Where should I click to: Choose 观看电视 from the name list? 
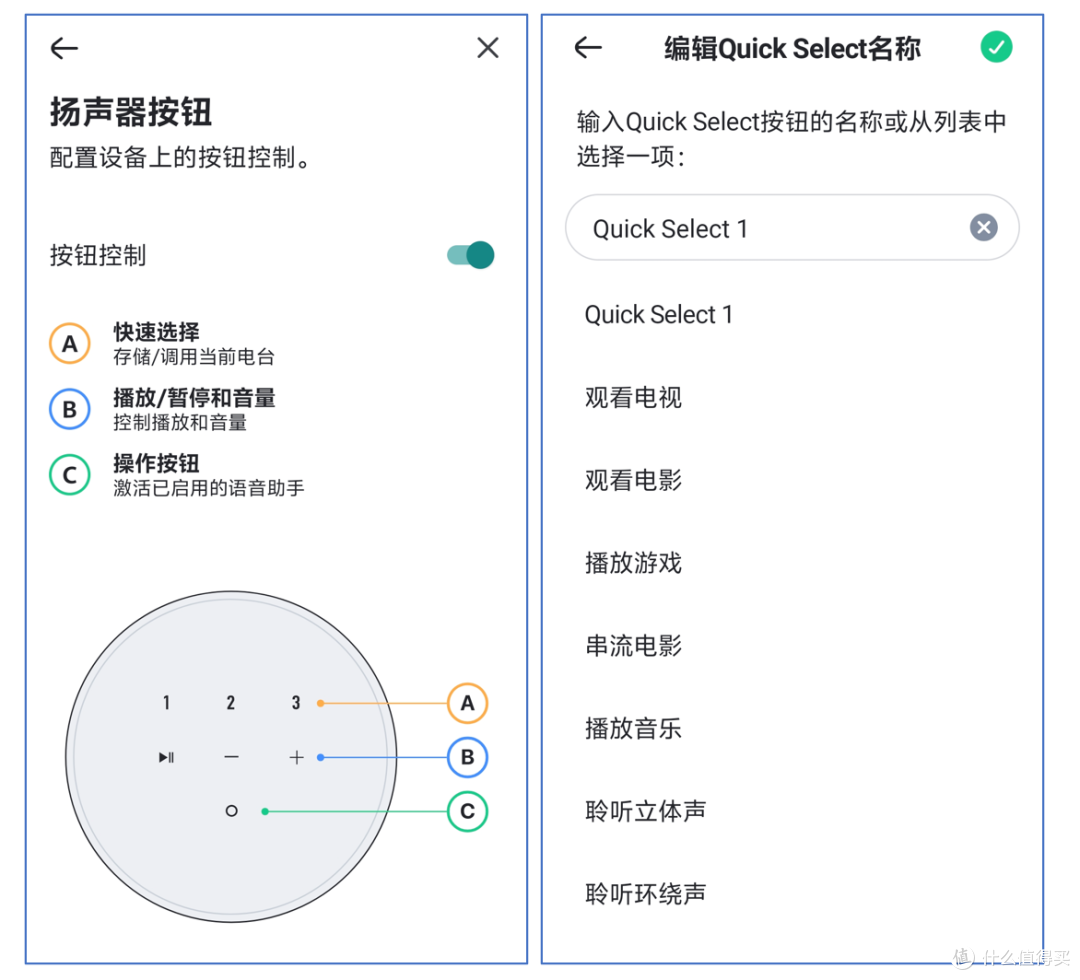pos(633,397)
